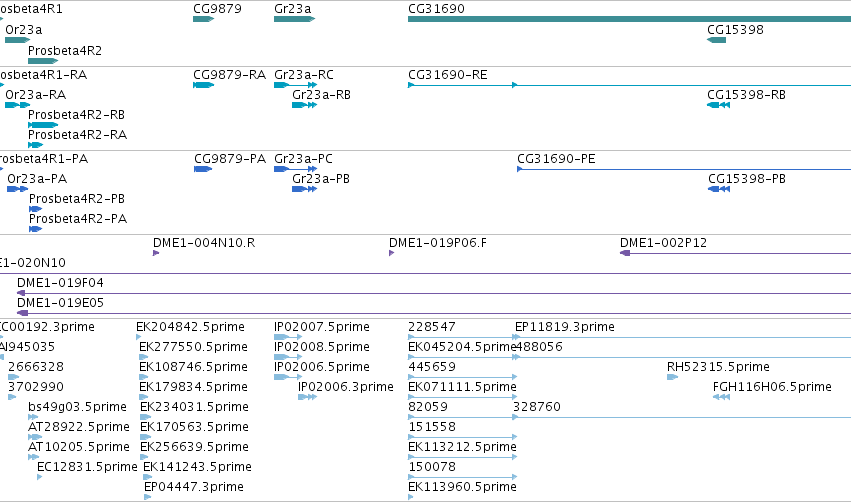
Task: Click EST EK256639.5prime glyph
Action: [x=144, y=457]
